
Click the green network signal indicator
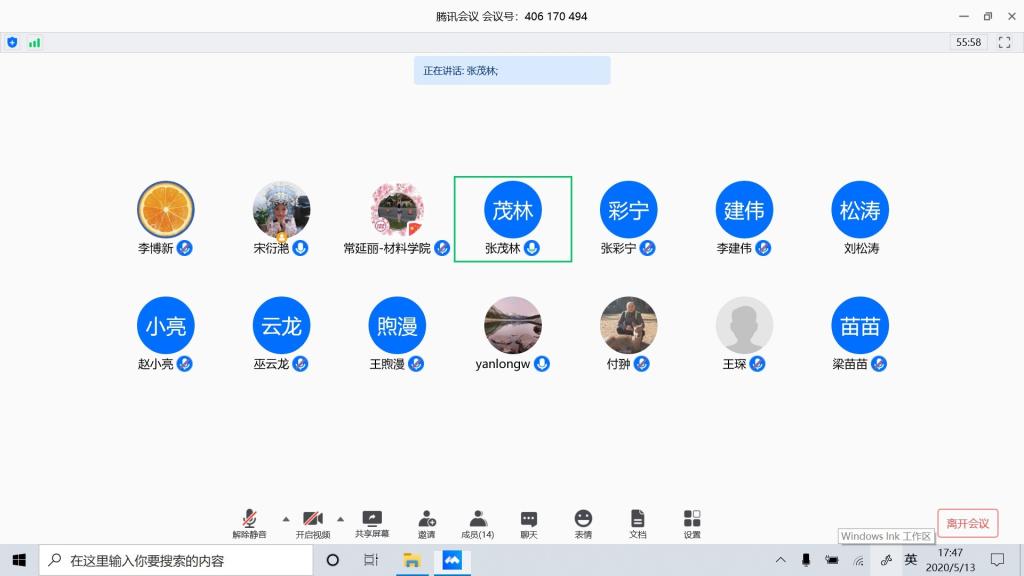[35, 42]
